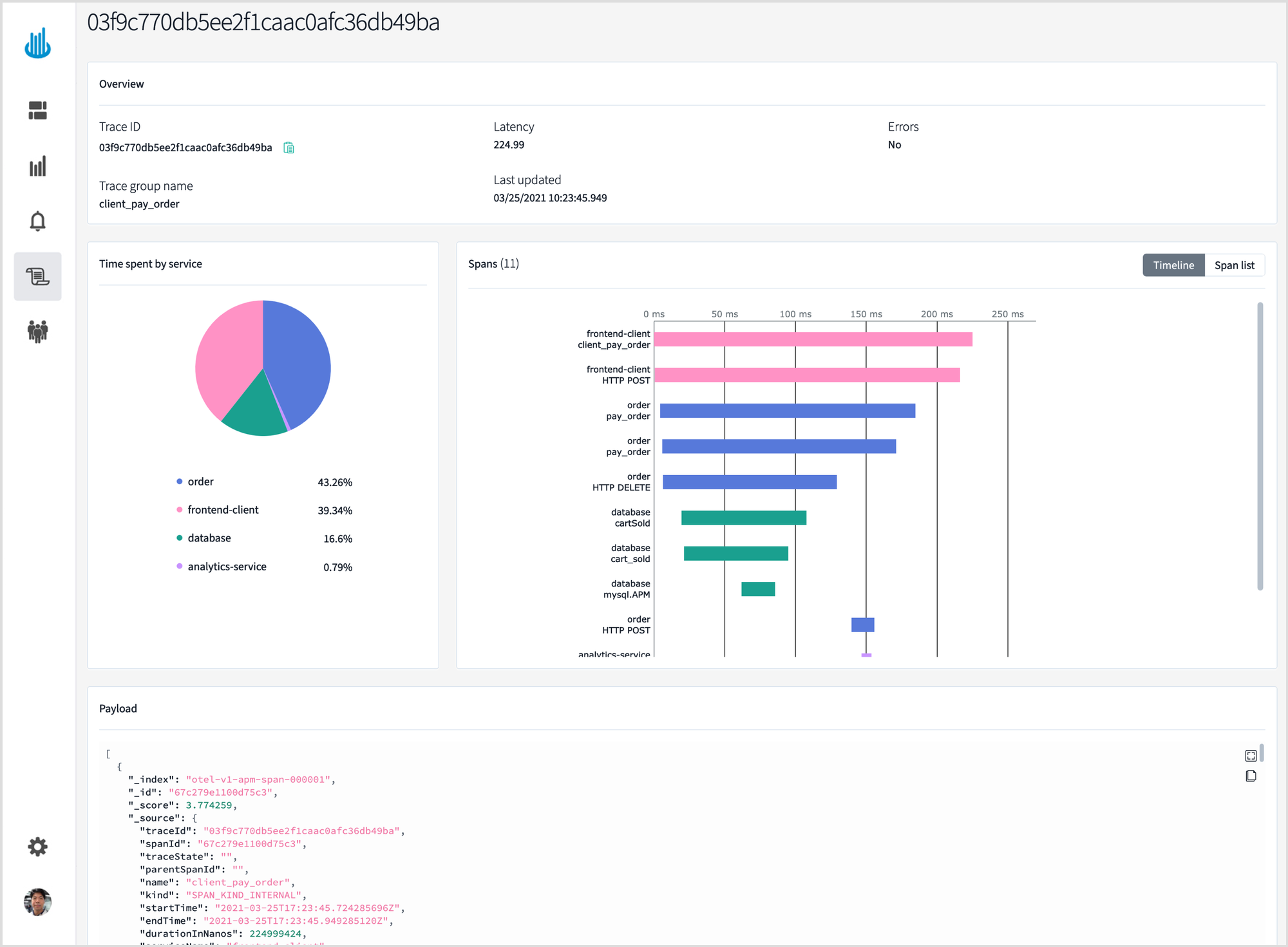
Task: Open the dashboards sidebar icon
Action: tap(37, 110)
